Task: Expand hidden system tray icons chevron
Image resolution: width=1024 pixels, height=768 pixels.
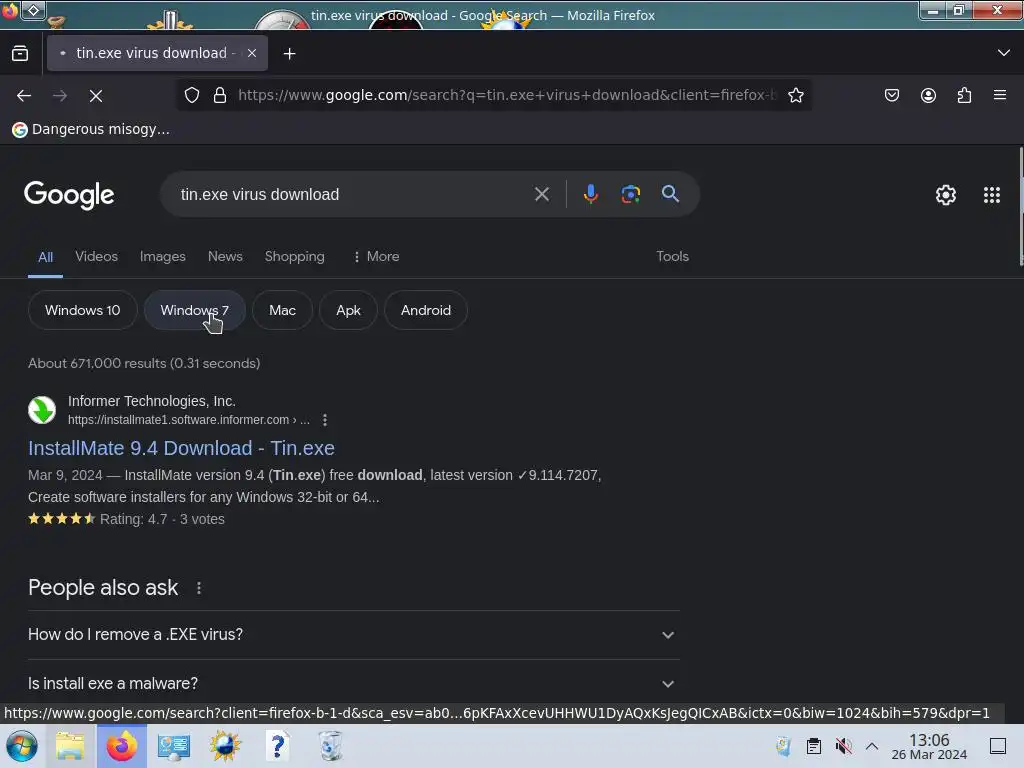Action: (872, 746)
